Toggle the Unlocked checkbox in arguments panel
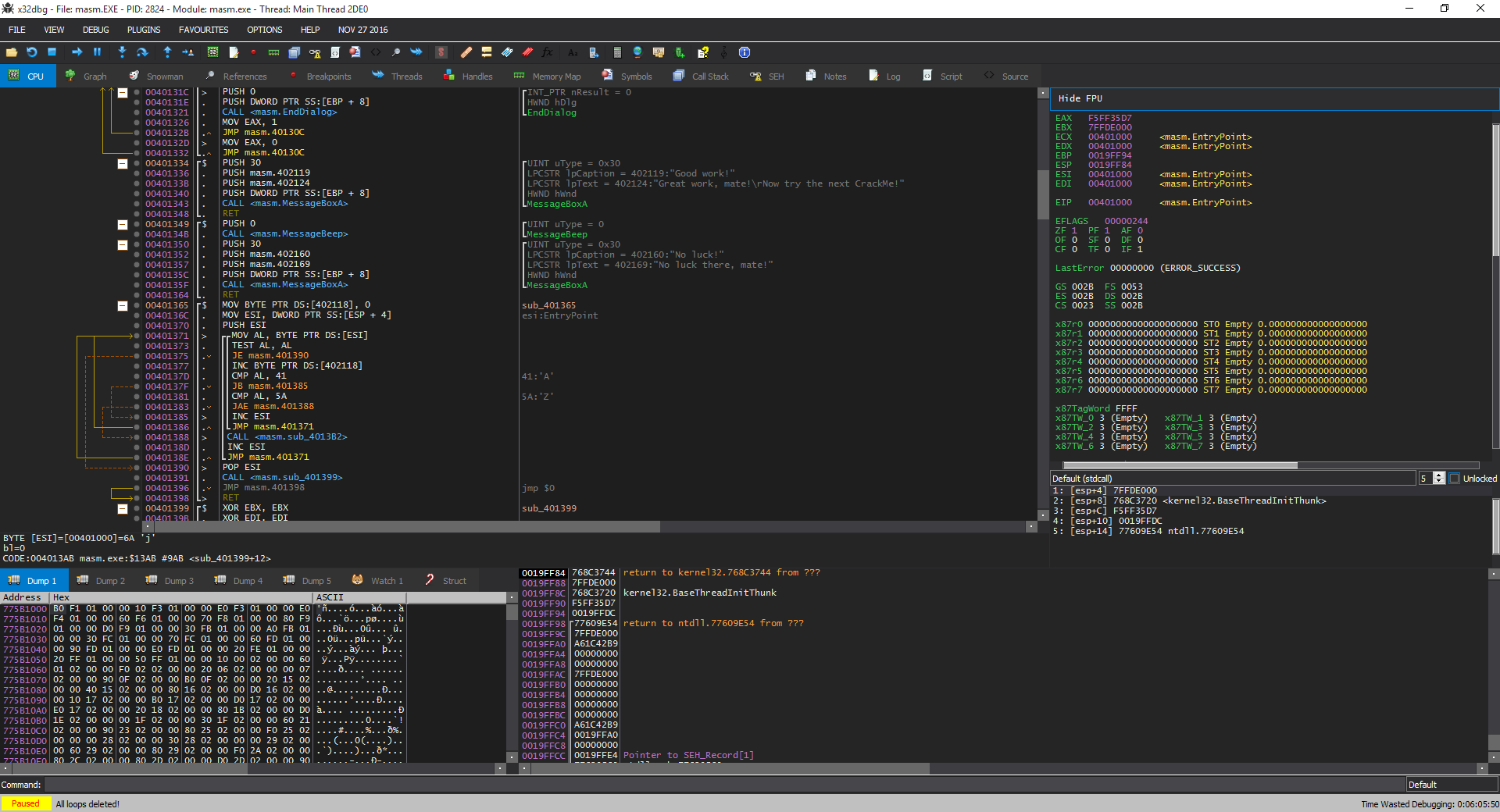Viewport: 1500px width, 812px height. click(x=1455, y=478)
